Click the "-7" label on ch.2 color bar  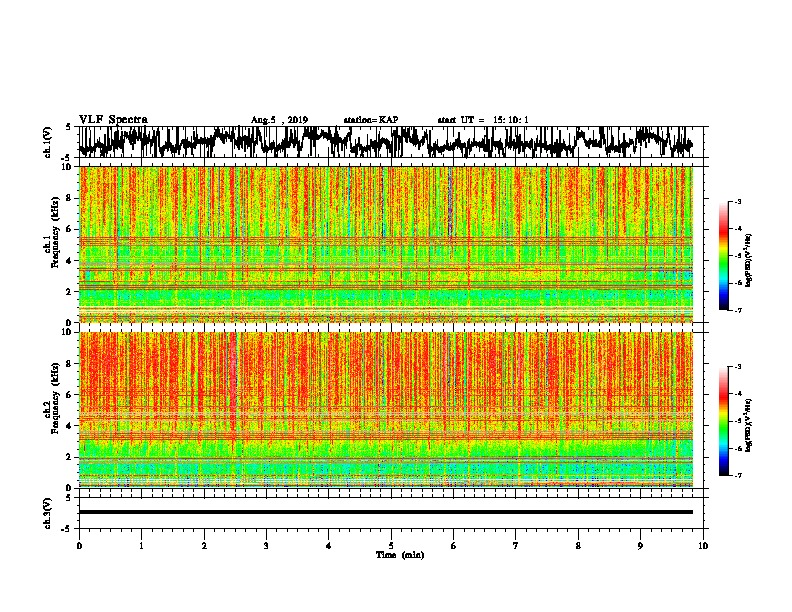pyautogui.click(x=738, y=475)
